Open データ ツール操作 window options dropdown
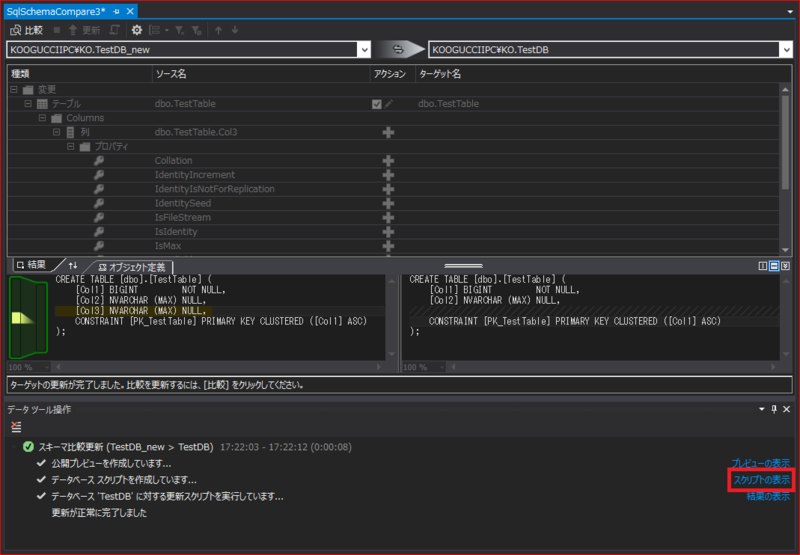Screen dimensions: 800x555 [x=762, y=409]
